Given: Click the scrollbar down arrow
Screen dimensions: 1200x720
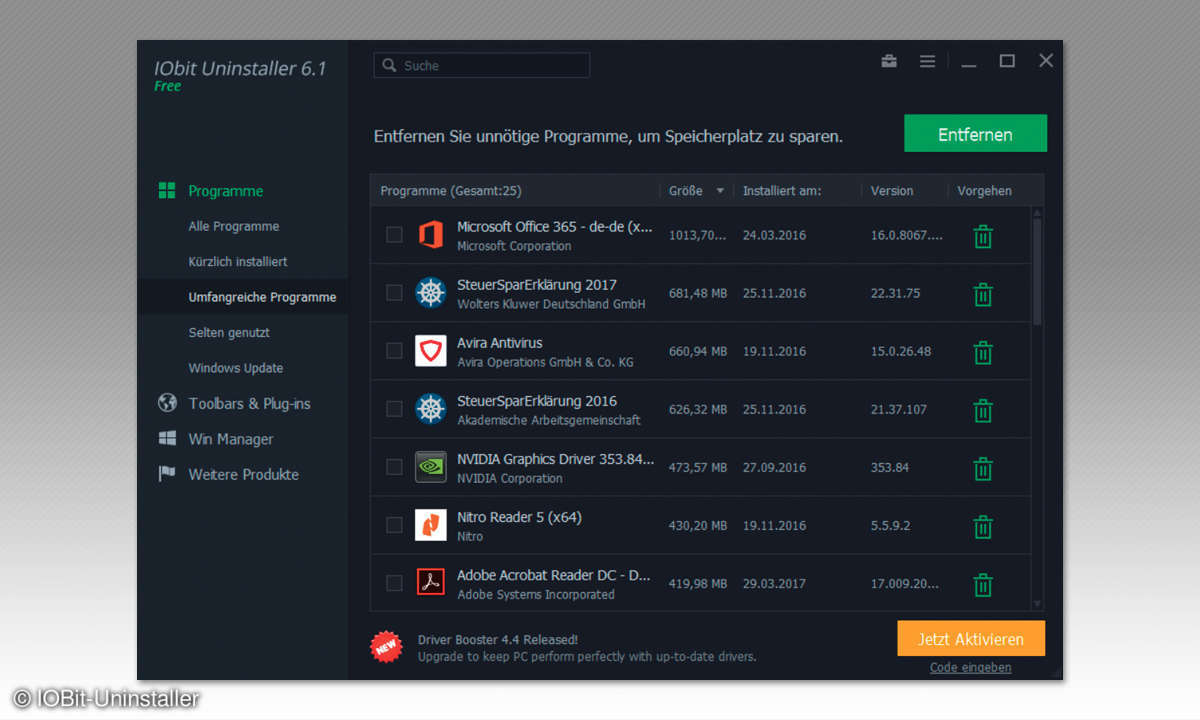Looking at the screenshot, I should (1037, 603).
